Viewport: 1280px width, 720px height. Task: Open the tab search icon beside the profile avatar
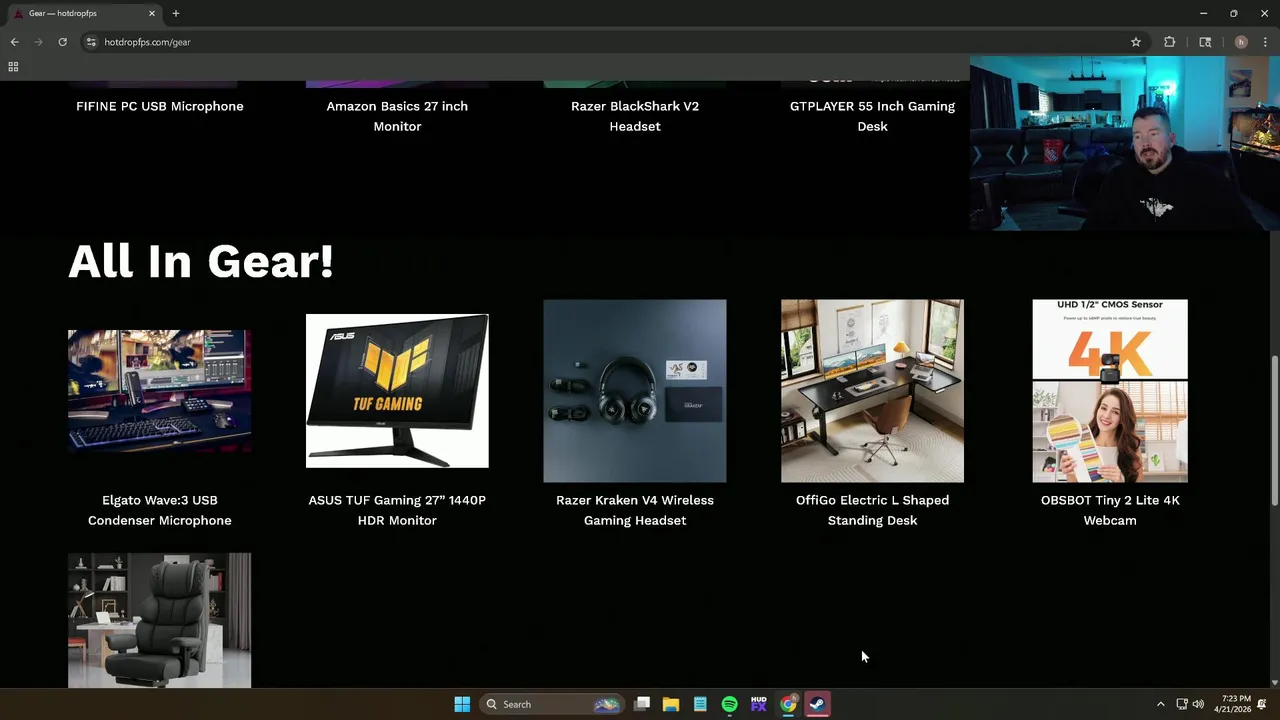1205,42
